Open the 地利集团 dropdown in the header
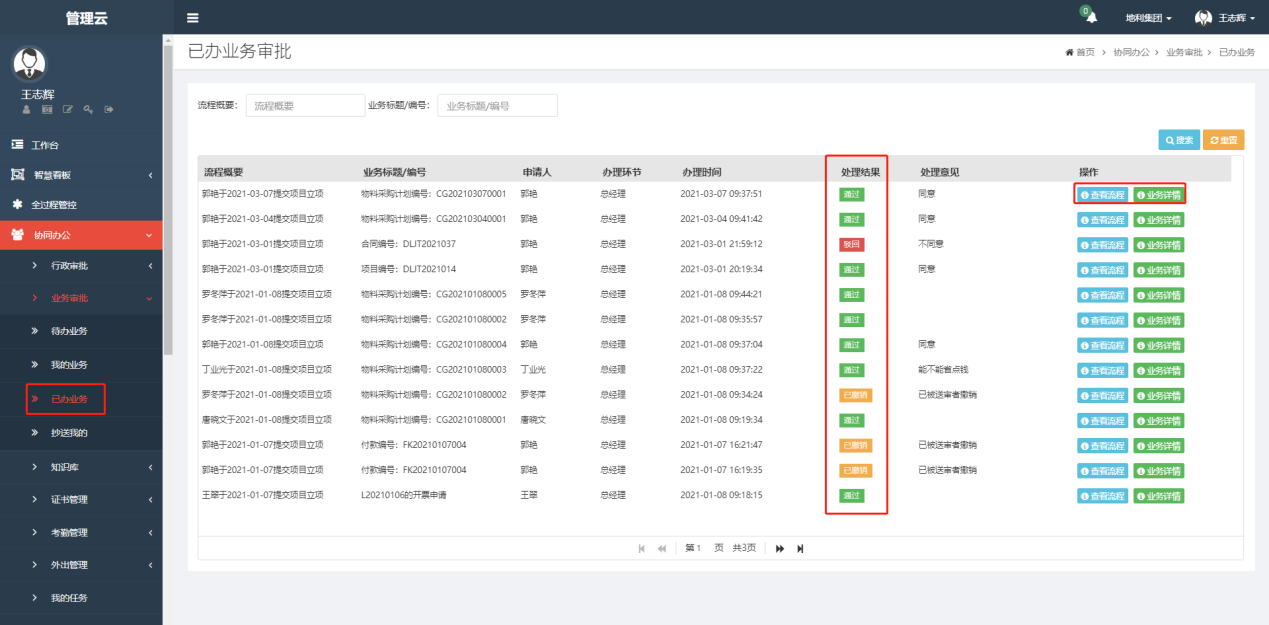Image resolution: width=1269 pixels, height=625 pixels. (1148, 18)
